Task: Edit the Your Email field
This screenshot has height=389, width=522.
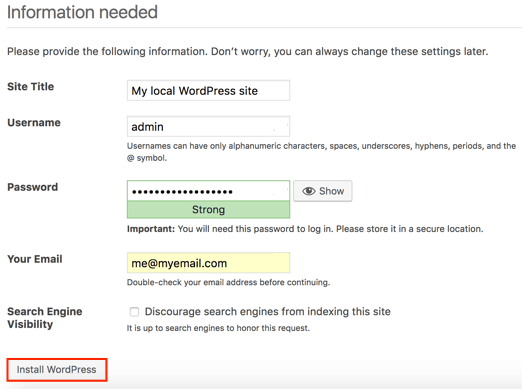Action: point(208,263)
